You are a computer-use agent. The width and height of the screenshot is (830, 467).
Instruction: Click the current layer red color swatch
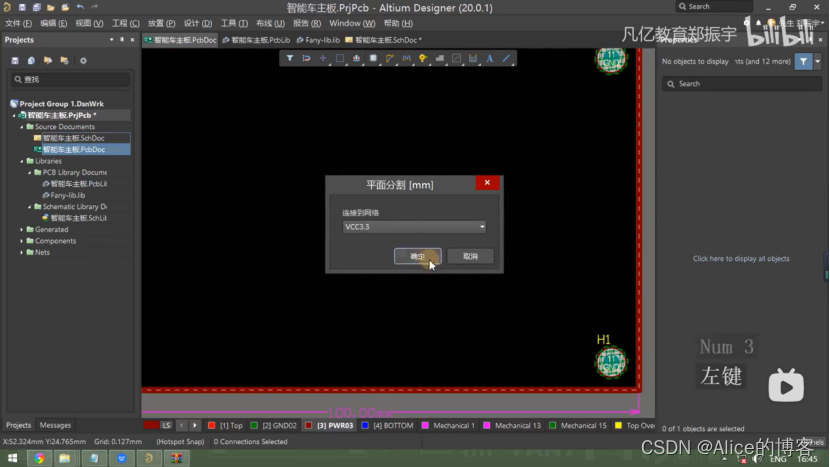pos(151,425)
